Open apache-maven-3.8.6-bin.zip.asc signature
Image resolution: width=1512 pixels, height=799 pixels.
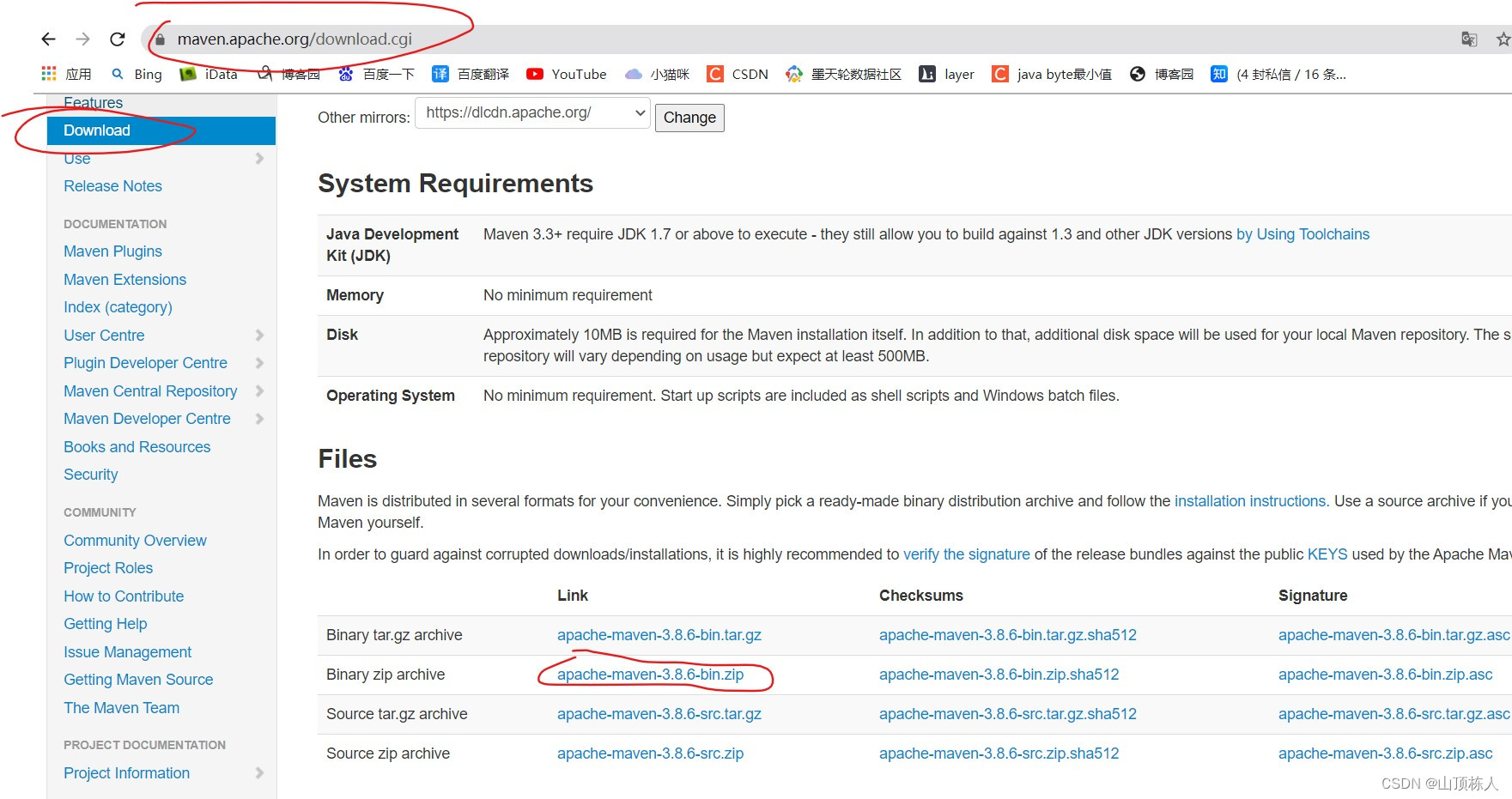tap(1385, 675)
